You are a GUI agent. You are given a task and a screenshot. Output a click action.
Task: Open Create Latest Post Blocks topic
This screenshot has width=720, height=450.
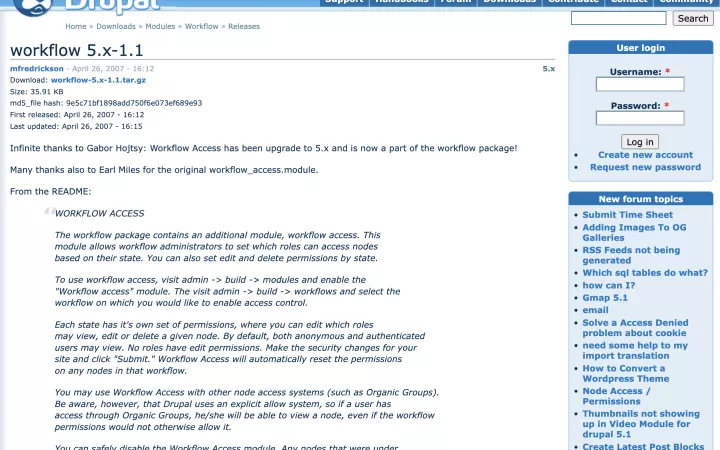pyautogui.click(x=643, y=446)
